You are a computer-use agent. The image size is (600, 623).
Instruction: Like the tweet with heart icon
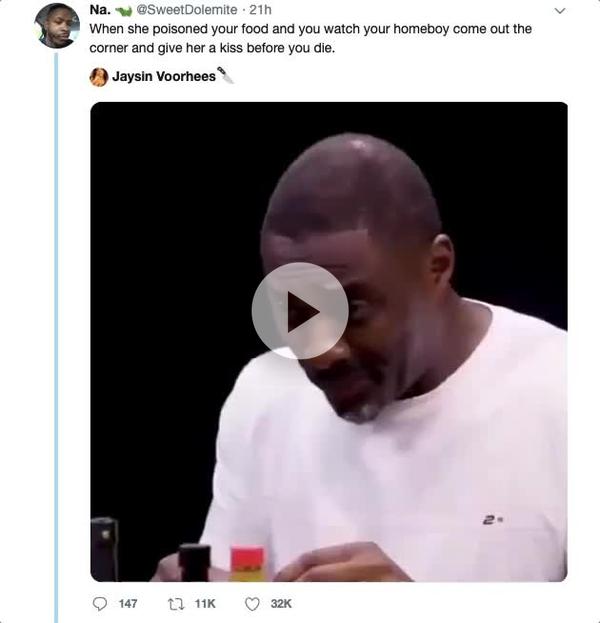[x=252, y=604]
